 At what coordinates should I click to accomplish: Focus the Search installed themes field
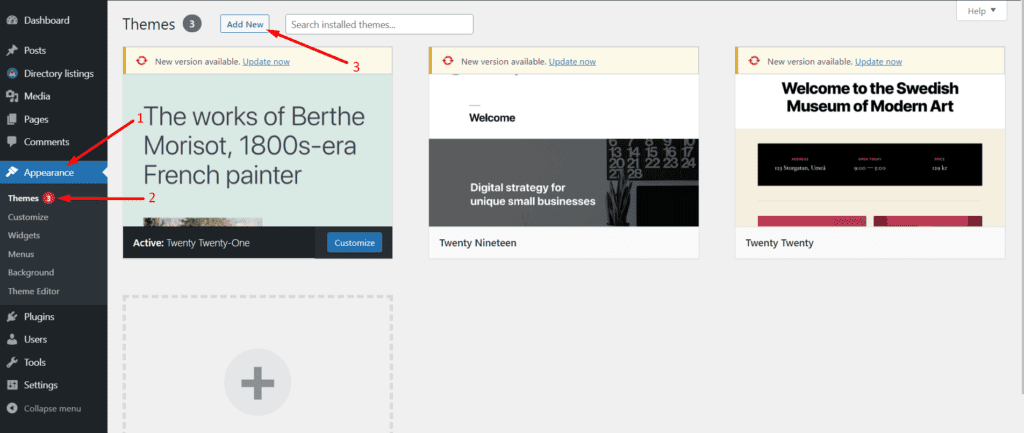379,24
